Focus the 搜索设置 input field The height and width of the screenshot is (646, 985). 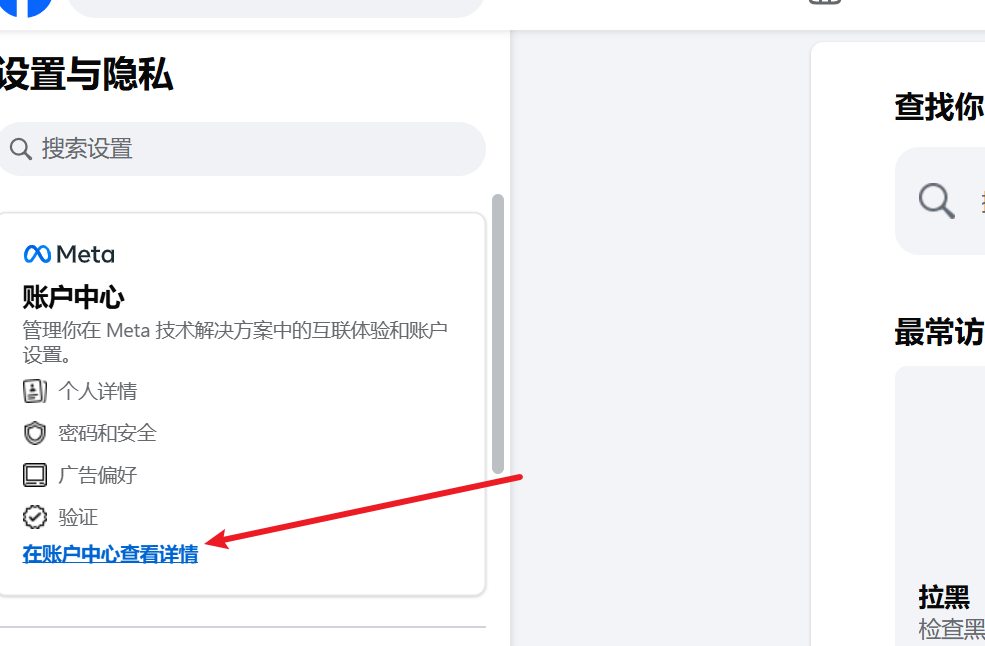click(242, 149)
